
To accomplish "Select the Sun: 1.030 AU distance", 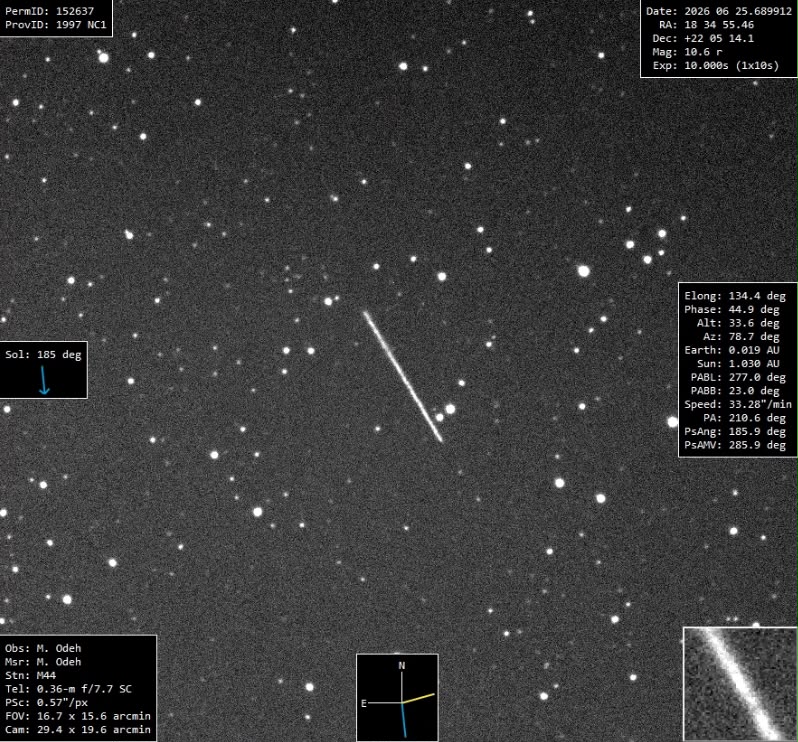I will tap(738, 364).
